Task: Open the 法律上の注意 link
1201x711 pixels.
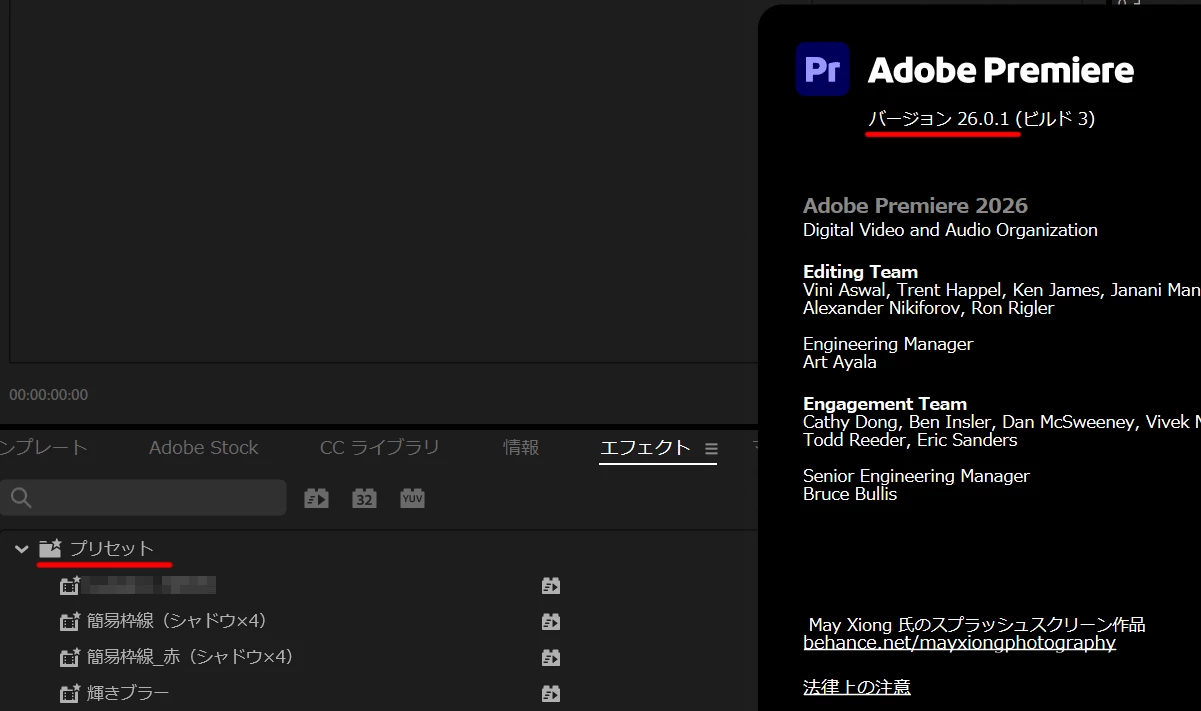Action: pos(857,687)
